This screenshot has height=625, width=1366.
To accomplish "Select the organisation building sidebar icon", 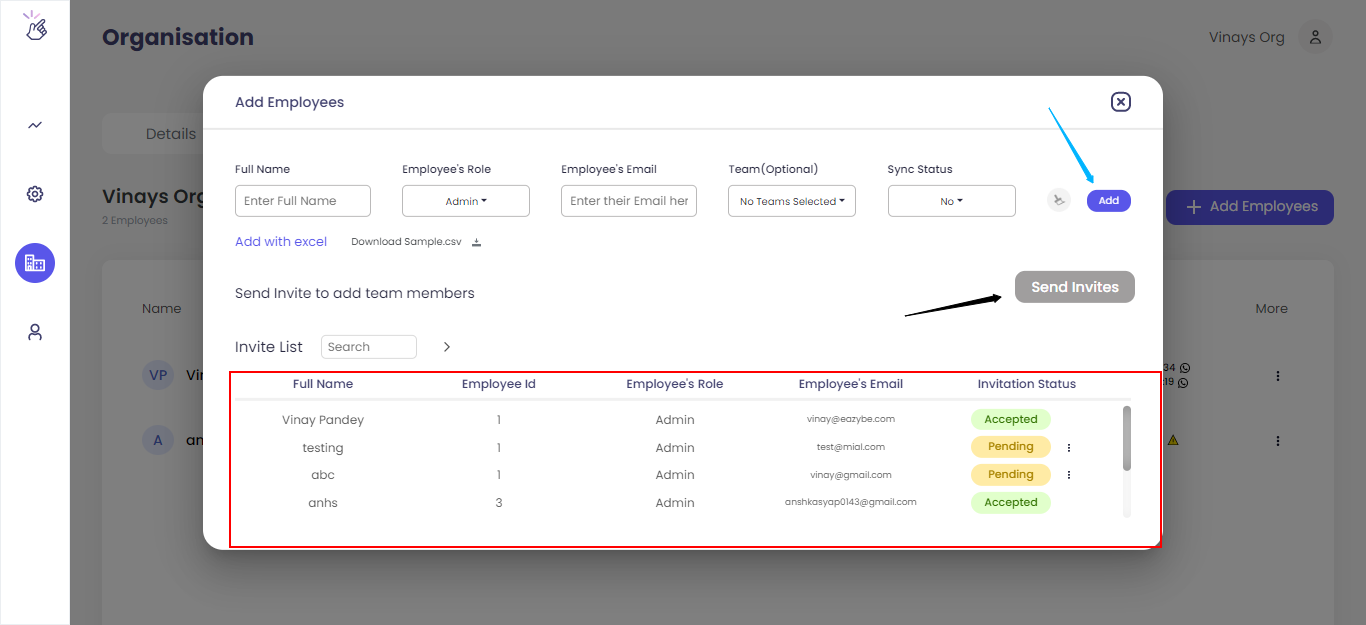I will [x=35, y=263].
